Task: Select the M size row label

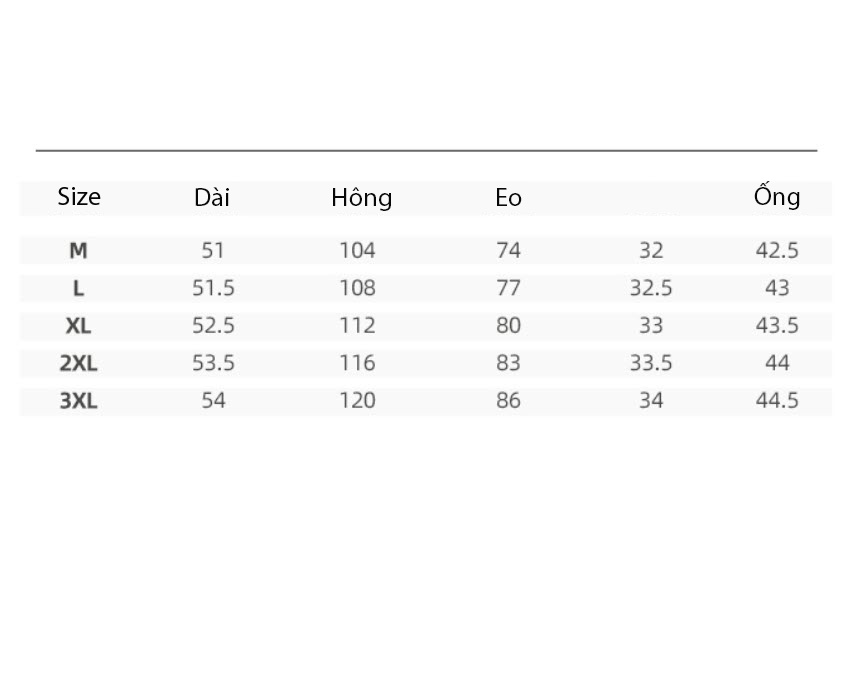Action: tap(78, 251)
